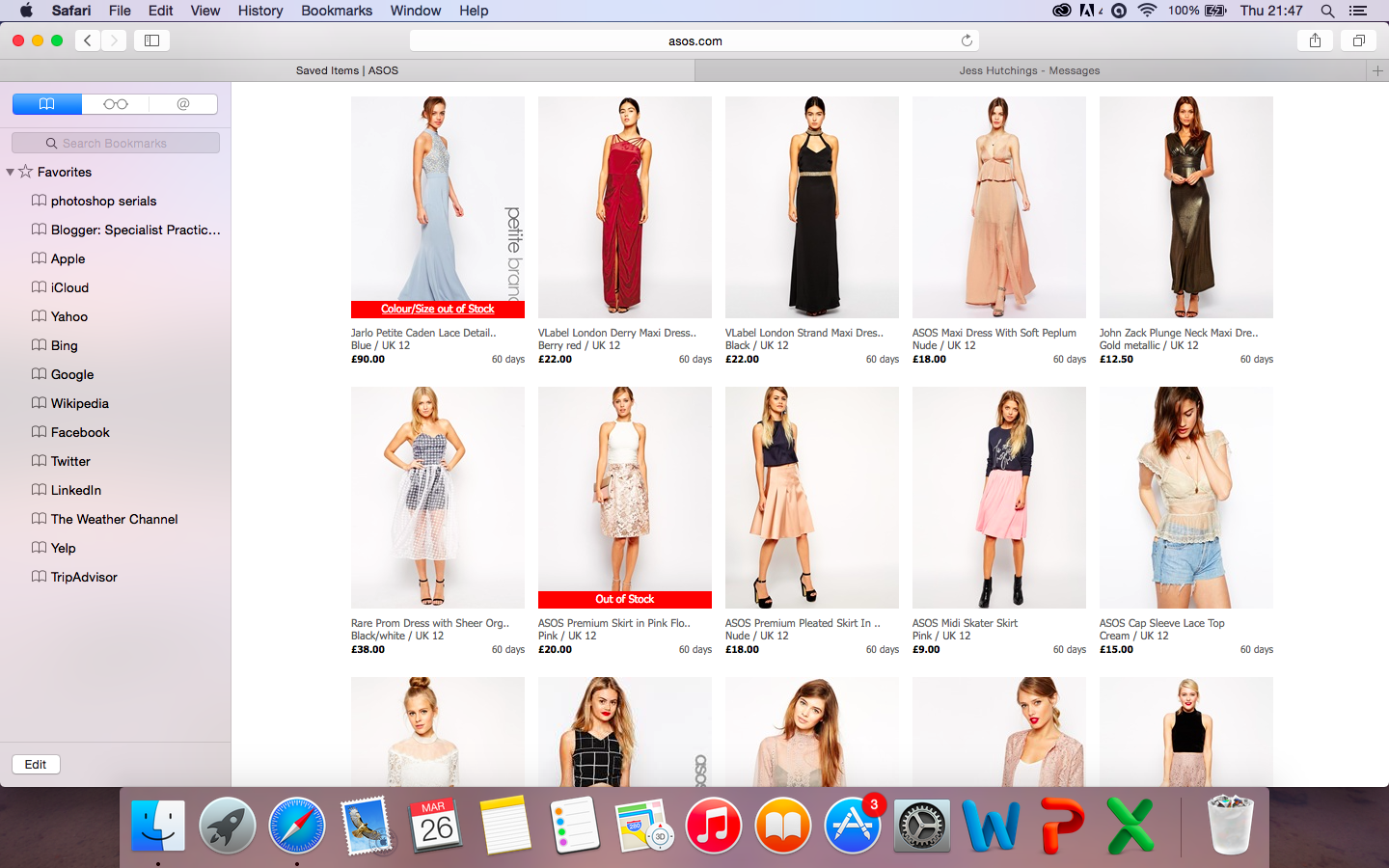Open the ASOS Maxi Dress With Soft Peplum link
The width and height of the screenshot is (1389, 868).
point(994,333)
